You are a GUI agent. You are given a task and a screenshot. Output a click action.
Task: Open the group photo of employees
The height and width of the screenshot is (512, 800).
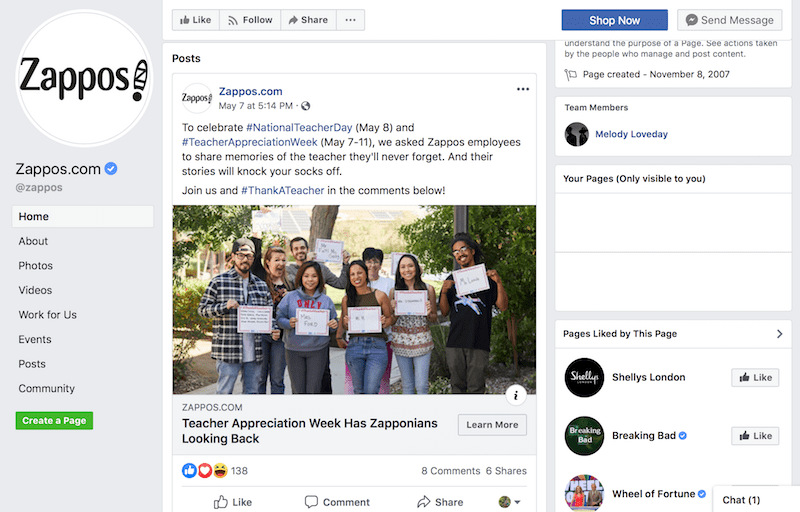354,300
